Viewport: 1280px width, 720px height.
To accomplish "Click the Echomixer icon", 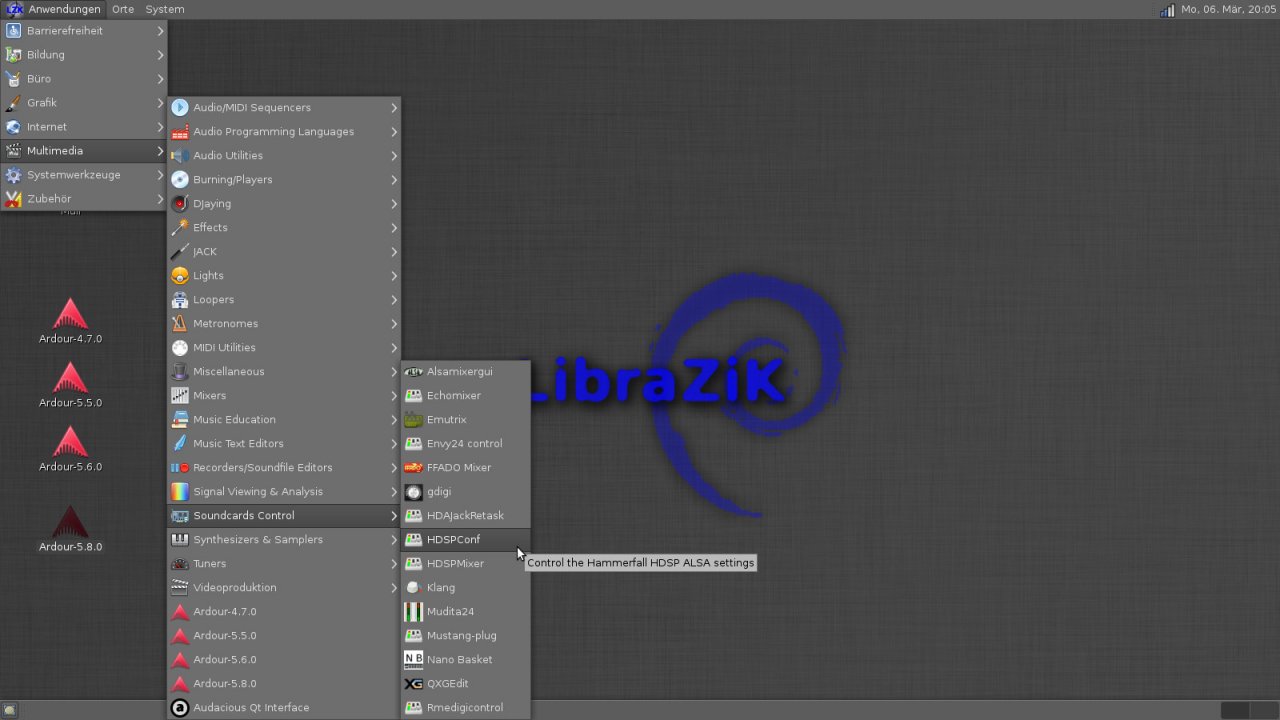I will (x=413, y=395).
